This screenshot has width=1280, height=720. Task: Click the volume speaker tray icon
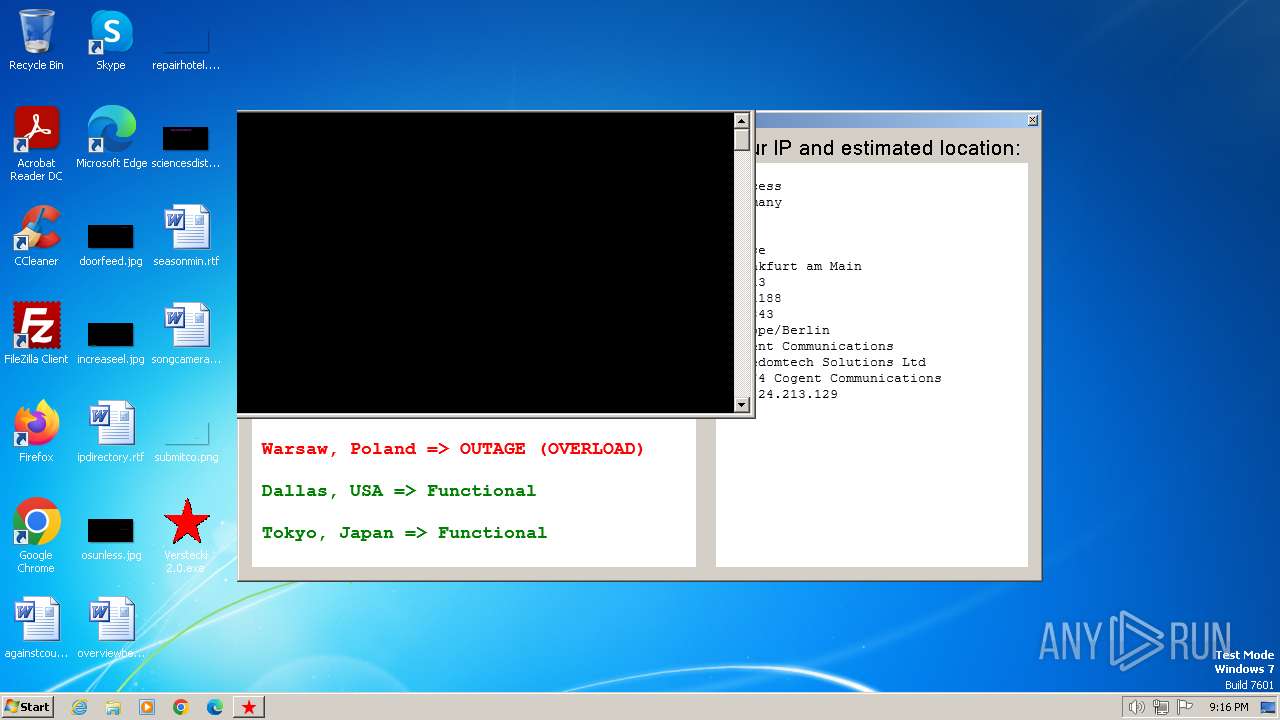1136,707
